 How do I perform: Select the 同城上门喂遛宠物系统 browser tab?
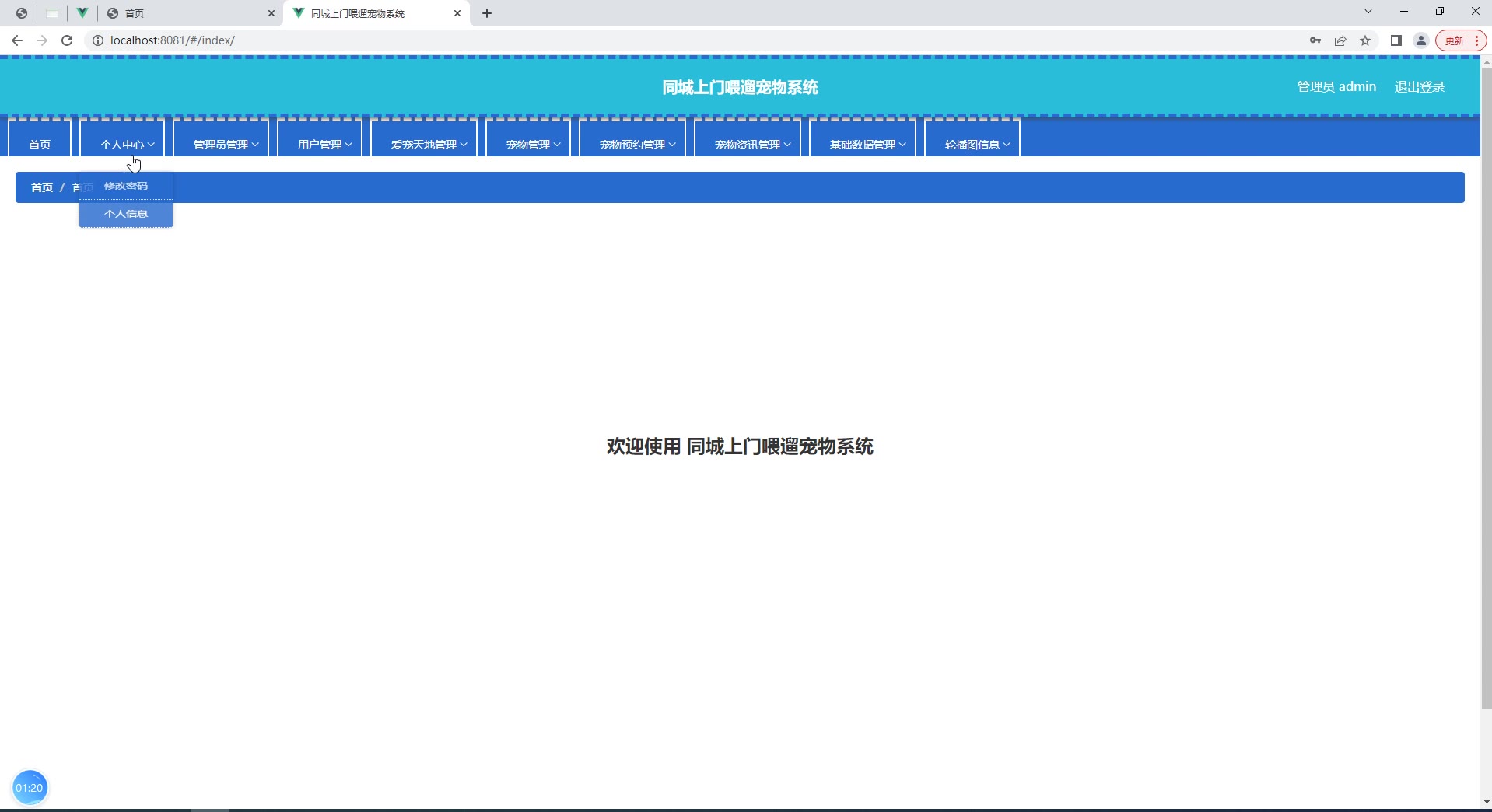(377, 13)
